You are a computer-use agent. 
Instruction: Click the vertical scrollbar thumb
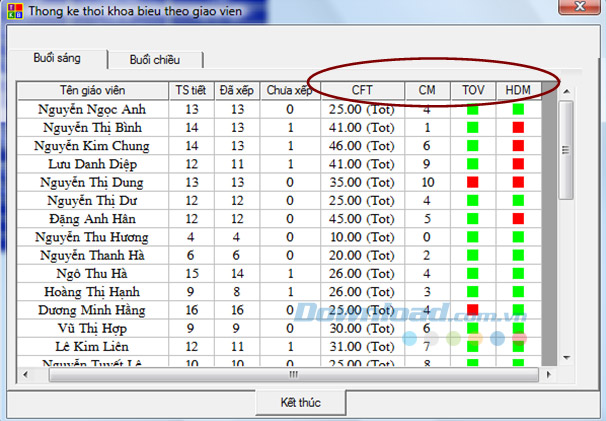tap(567, 150)
